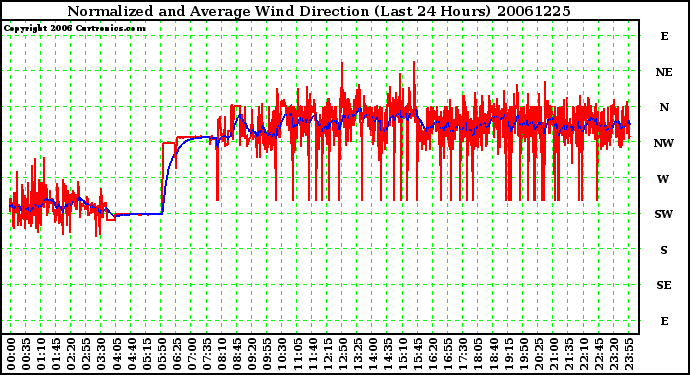The image size is (690, 375).
Task: Click the '16:55' time axis label
Action: [448, 354]
